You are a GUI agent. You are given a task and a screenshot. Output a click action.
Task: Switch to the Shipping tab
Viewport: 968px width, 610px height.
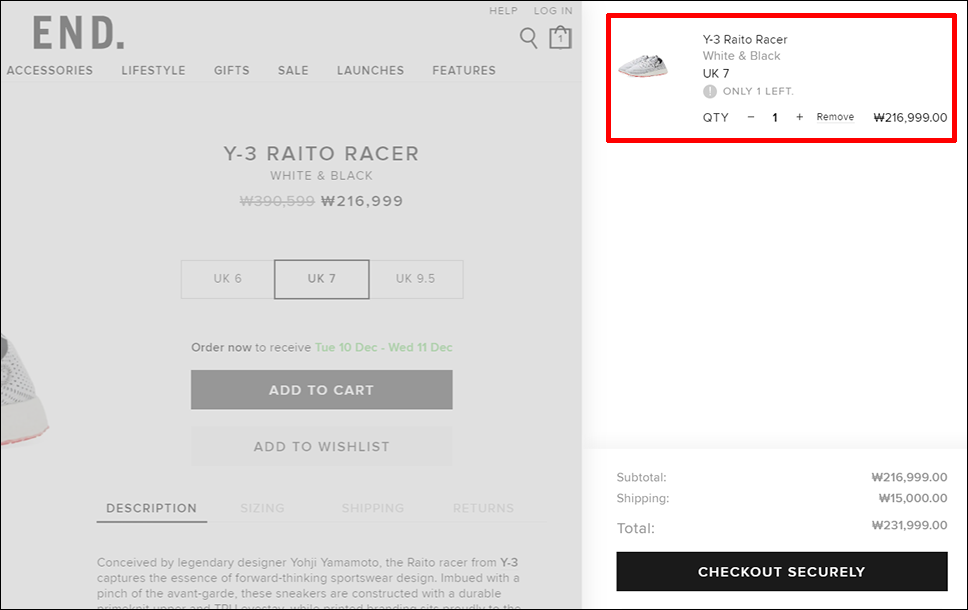point(372,508)
